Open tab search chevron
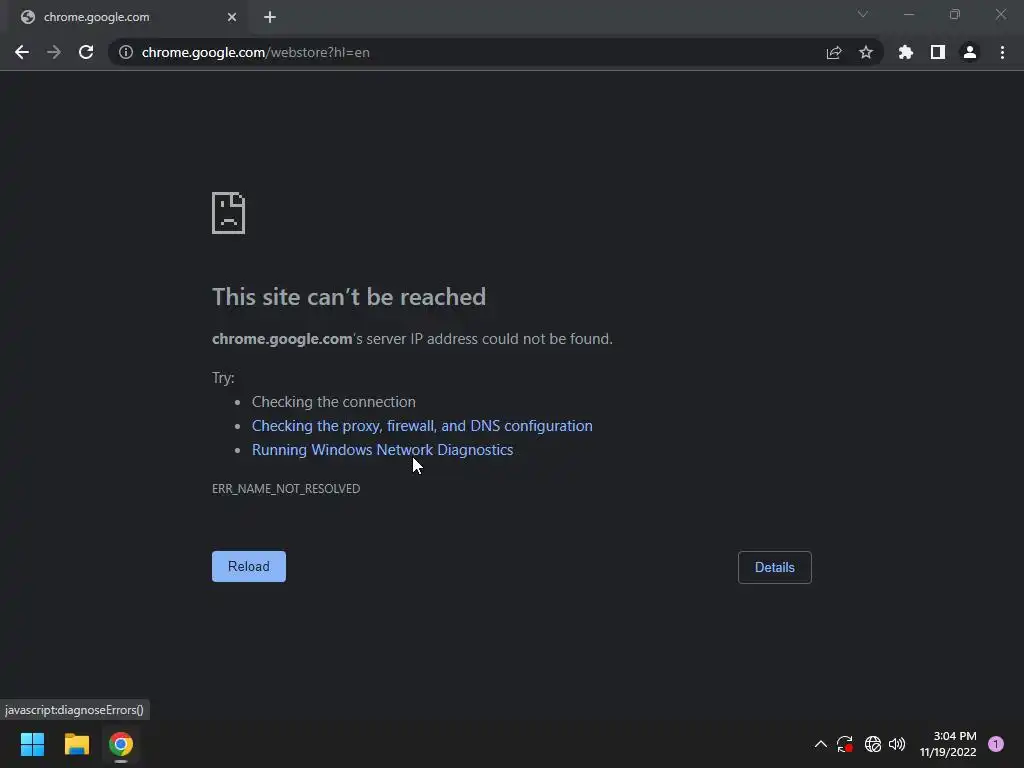Viewport: 1024px width, 768px height. pyautogui.click(x=863, y=14)
